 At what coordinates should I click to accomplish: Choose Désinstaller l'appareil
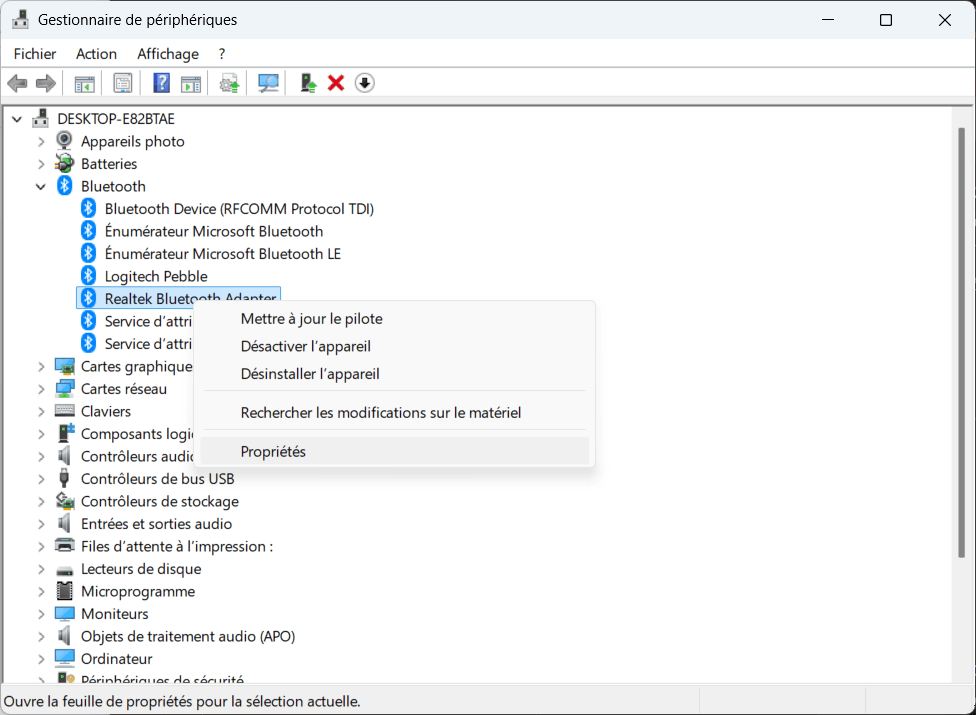(x=393, y=373)
